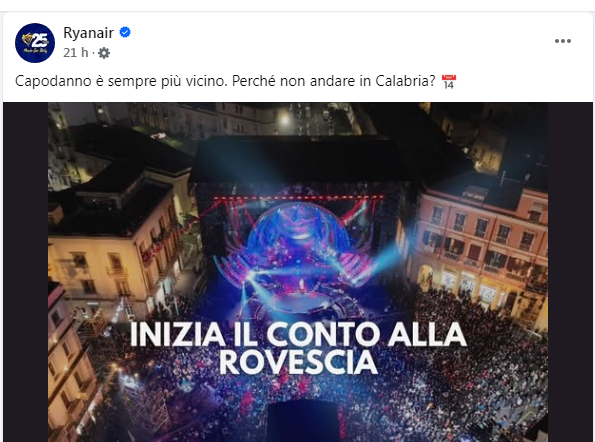Click the pink building on the video's right

coord(482,243)
